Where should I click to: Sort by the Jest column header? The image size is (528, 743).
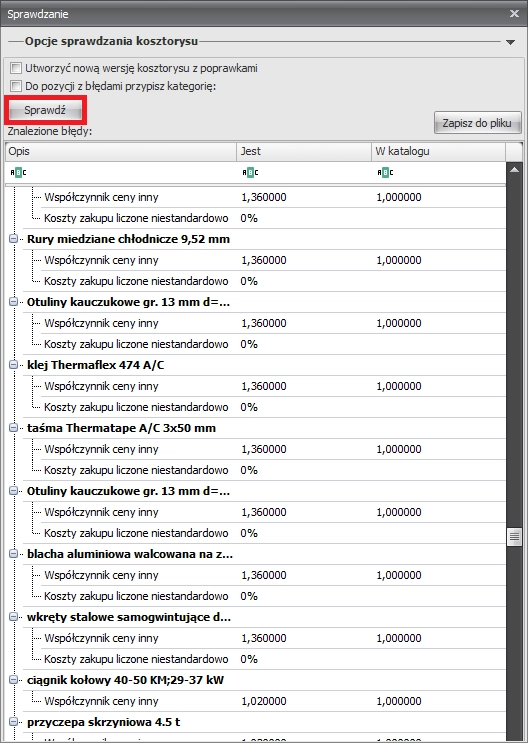pyautogui.click(x=304, y=152)
